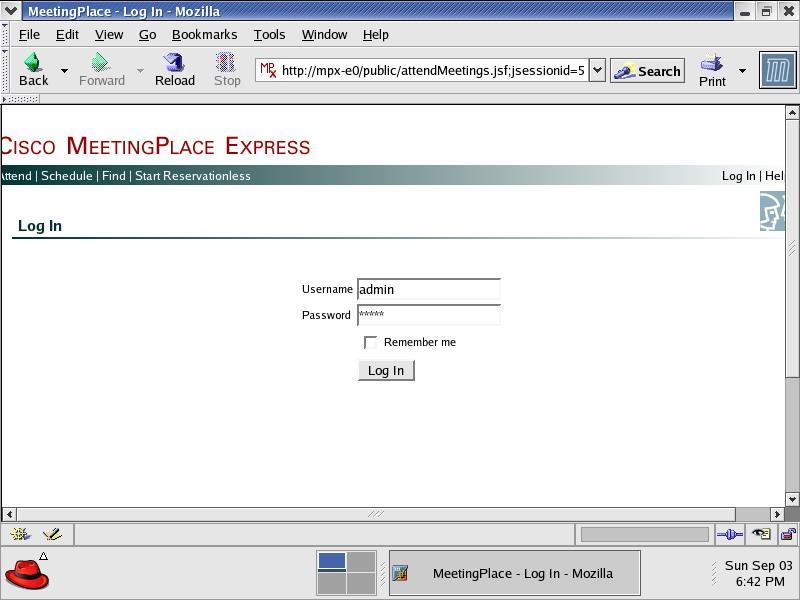Viewport: 800px width, 600px height.
Task: Collapse the navigation toolbar grippy
Action: 5,70
